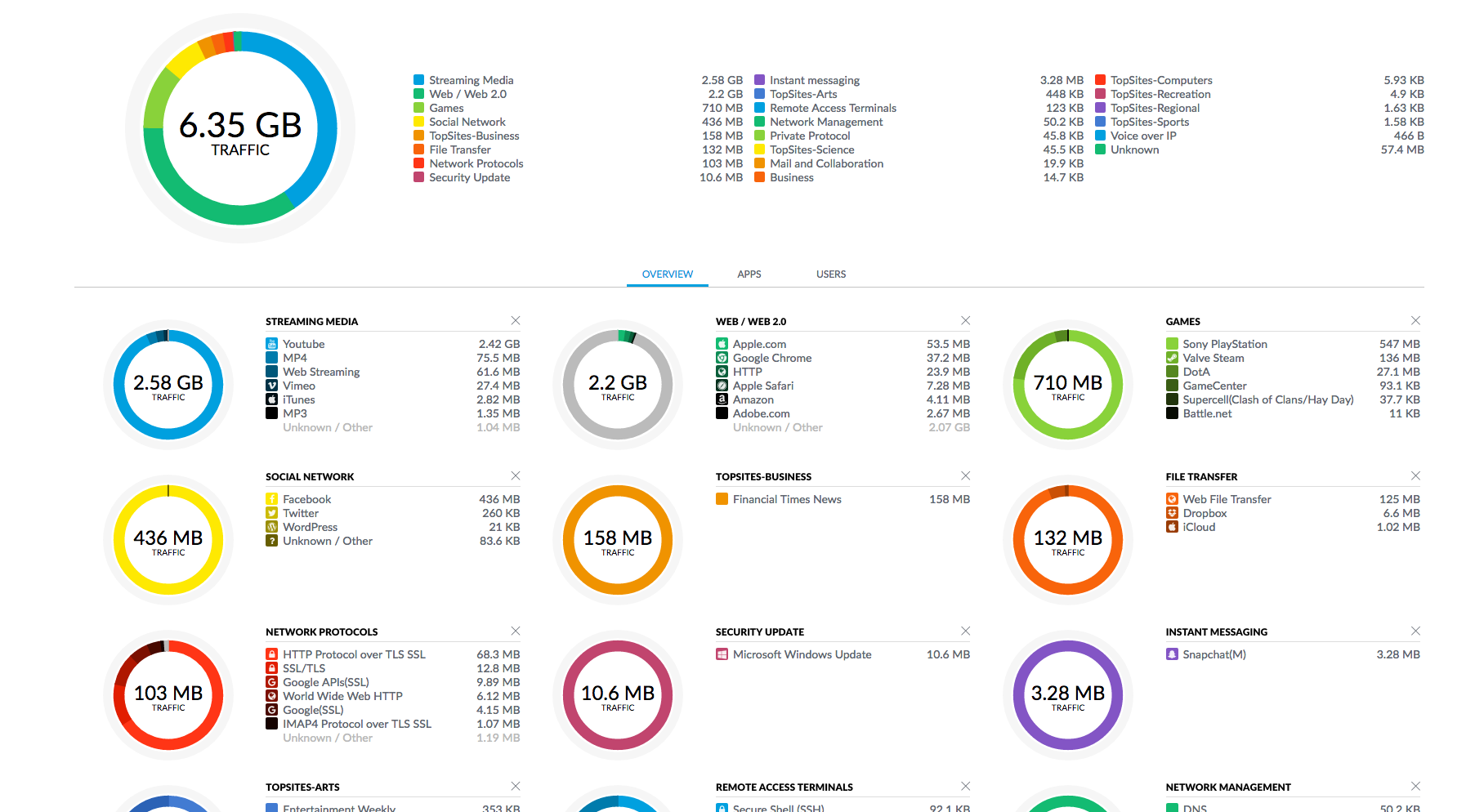This screenshot has height=812, width=1484.
Task: Click Remote Access Terminals in the legend
Action: pyautogui.click(x=833, y=108)
